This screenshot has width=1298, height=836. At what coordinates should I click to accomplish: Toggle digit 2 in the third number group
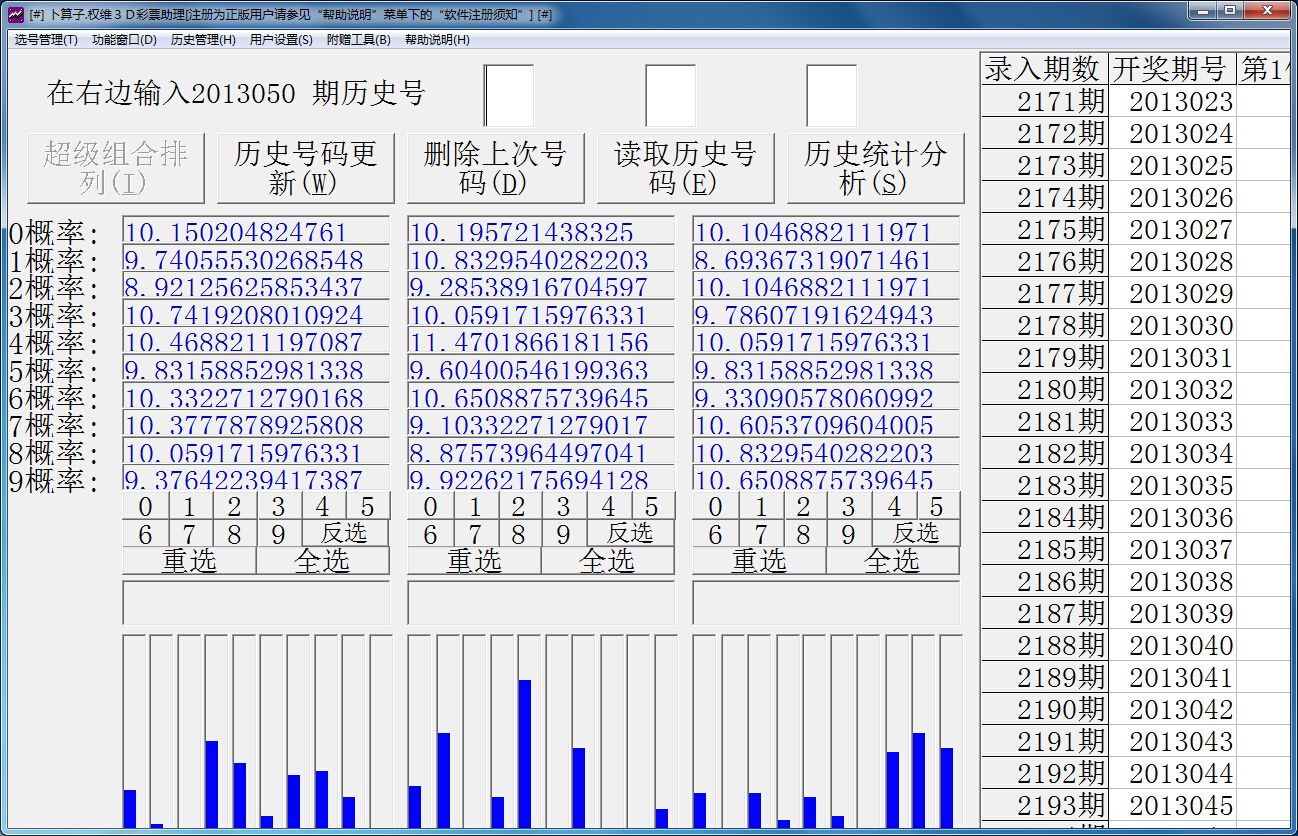click(804, 506)
